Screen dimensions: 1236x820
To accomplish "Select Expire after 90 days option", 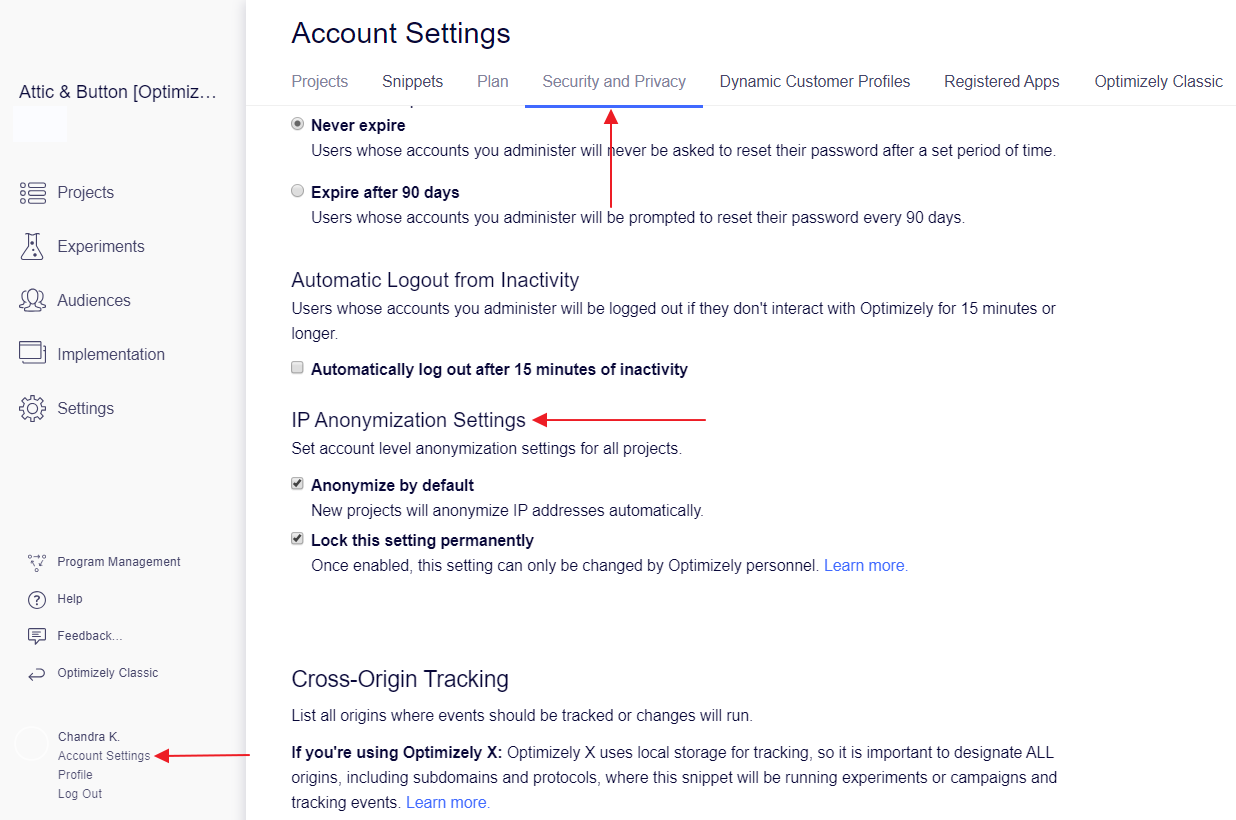I will [x=297, y=191].
